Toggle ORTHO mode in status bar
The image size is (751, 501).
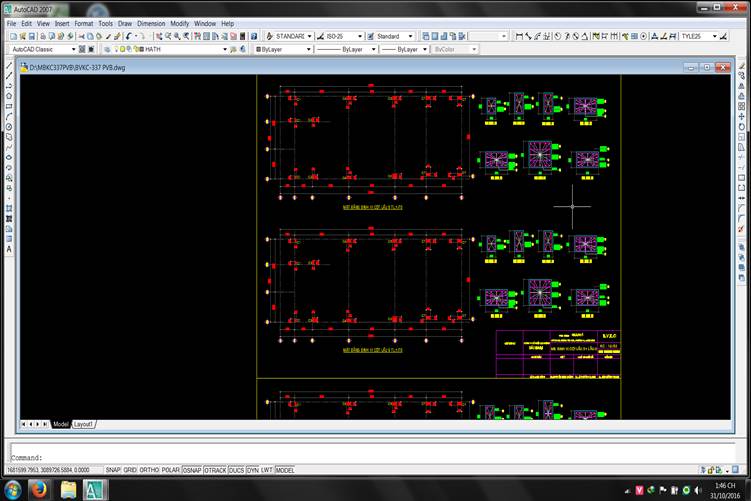point(148,469)
